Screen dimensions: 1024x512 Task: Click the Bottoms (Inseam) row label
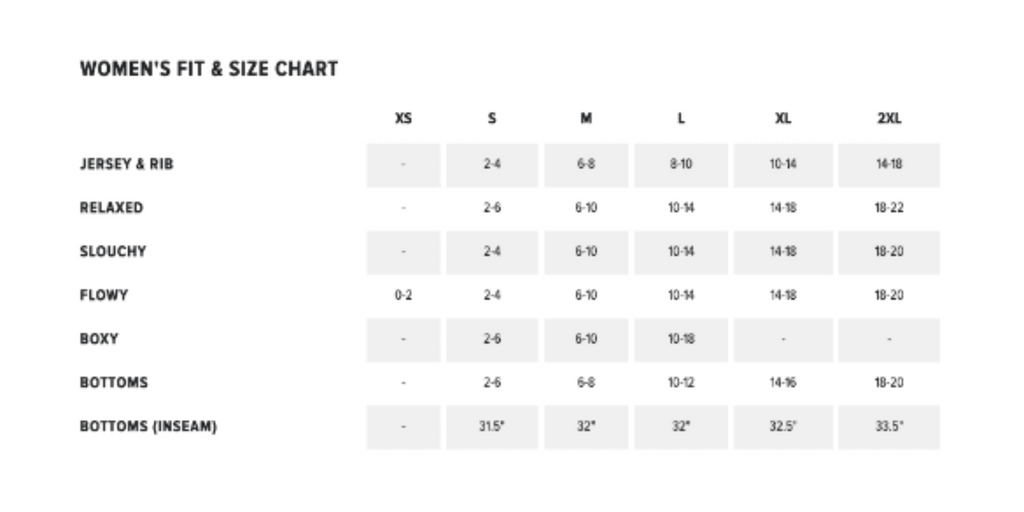point(148,426)
